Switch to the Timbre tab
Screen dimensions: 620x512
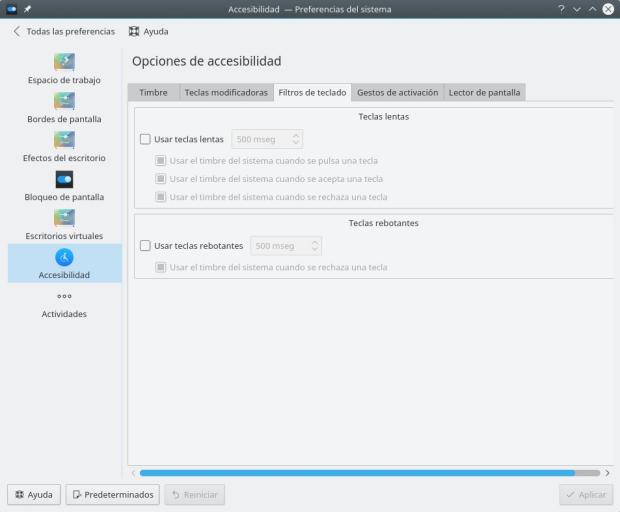(153, 92)
